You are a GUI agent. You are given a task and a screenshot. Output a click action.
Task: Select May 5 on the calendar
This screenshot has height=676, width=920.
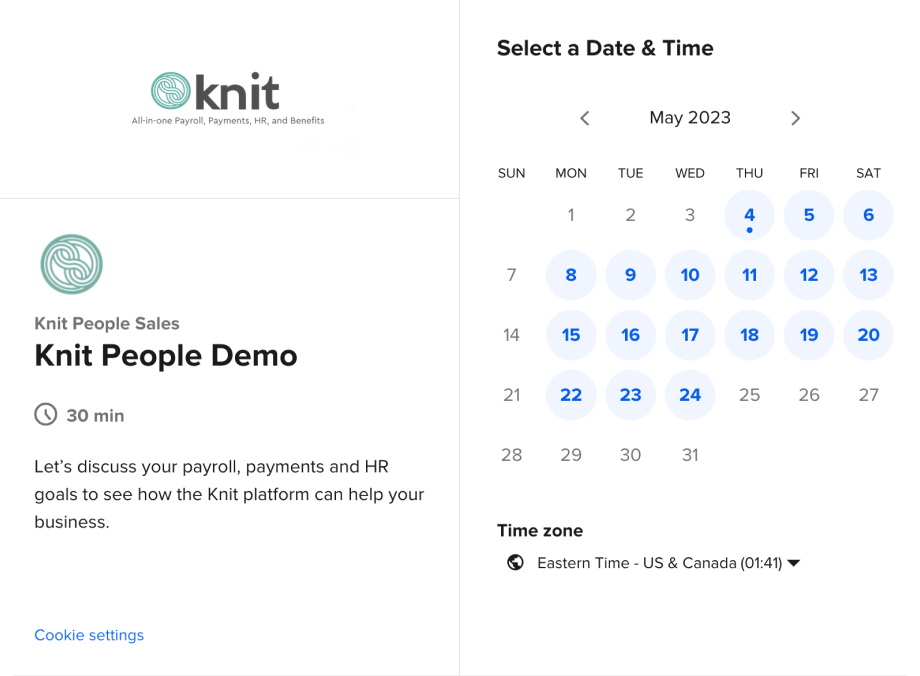[x=808, y=215]
